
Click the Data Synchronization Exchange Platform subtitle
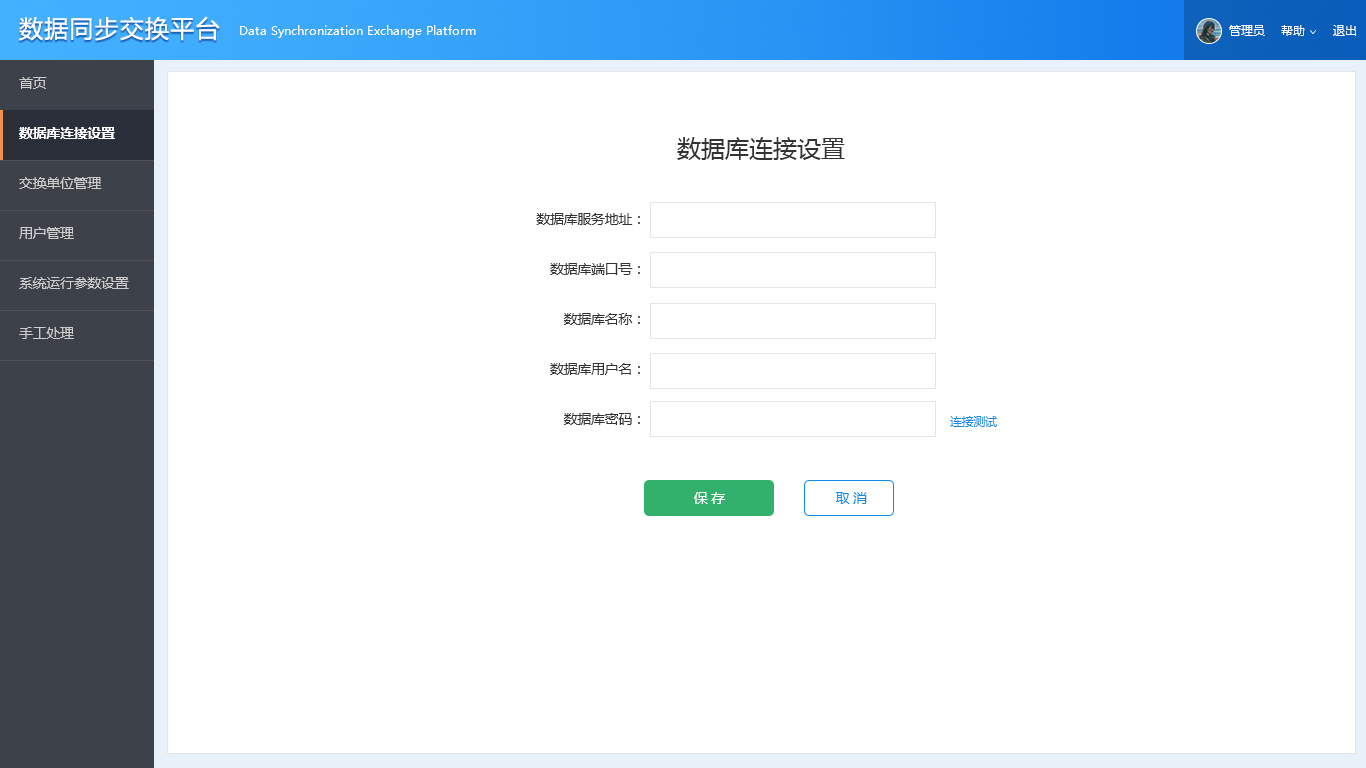point(357,31)
